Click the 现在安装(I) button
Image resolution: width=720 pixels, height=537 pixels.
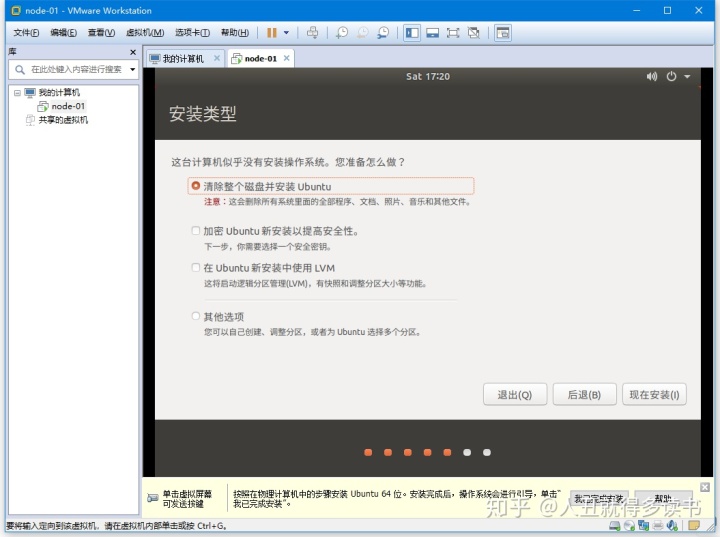[x=654, y=394]
